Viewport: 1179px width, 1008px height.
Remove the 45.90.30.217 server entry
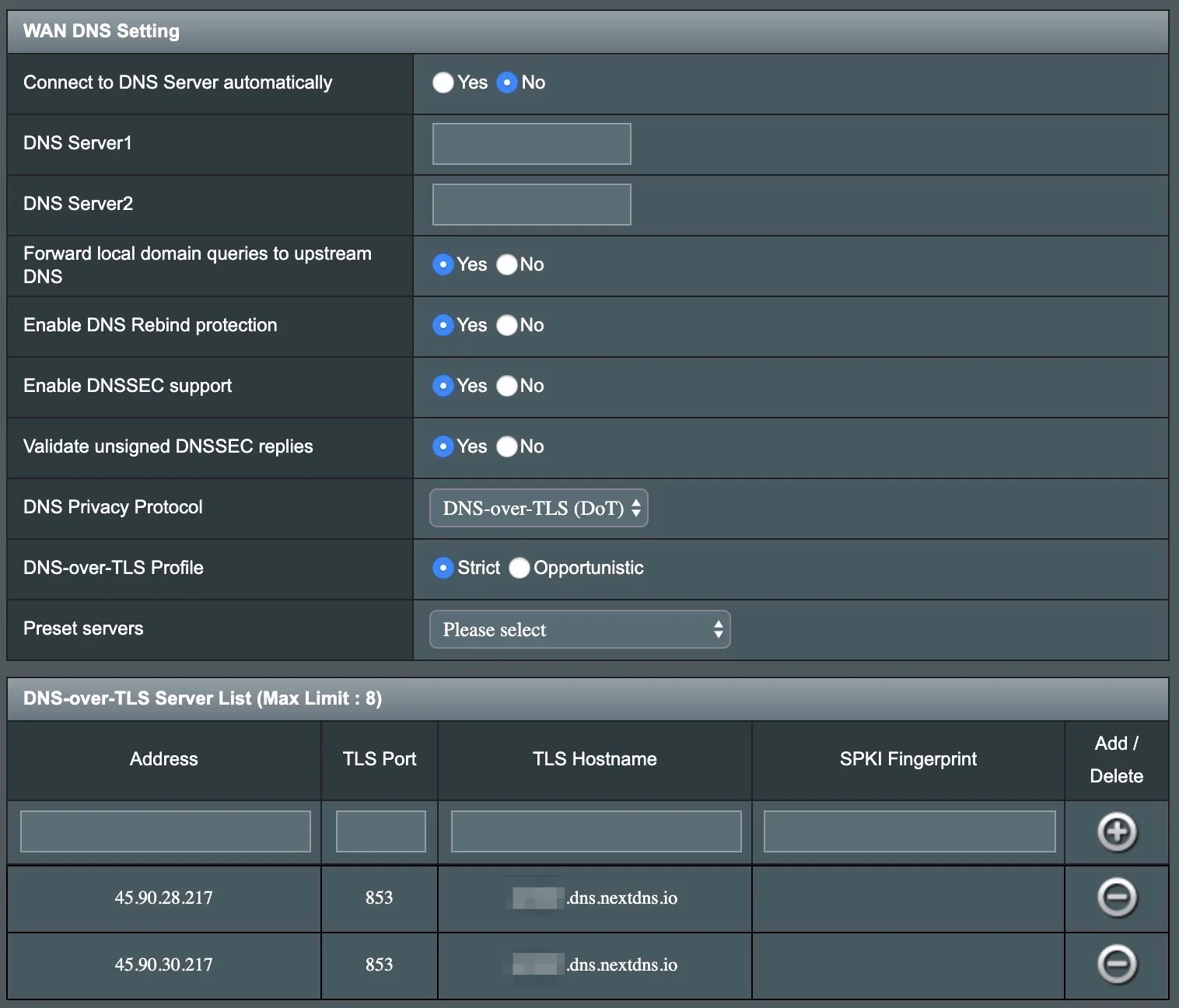(1116, 965)
